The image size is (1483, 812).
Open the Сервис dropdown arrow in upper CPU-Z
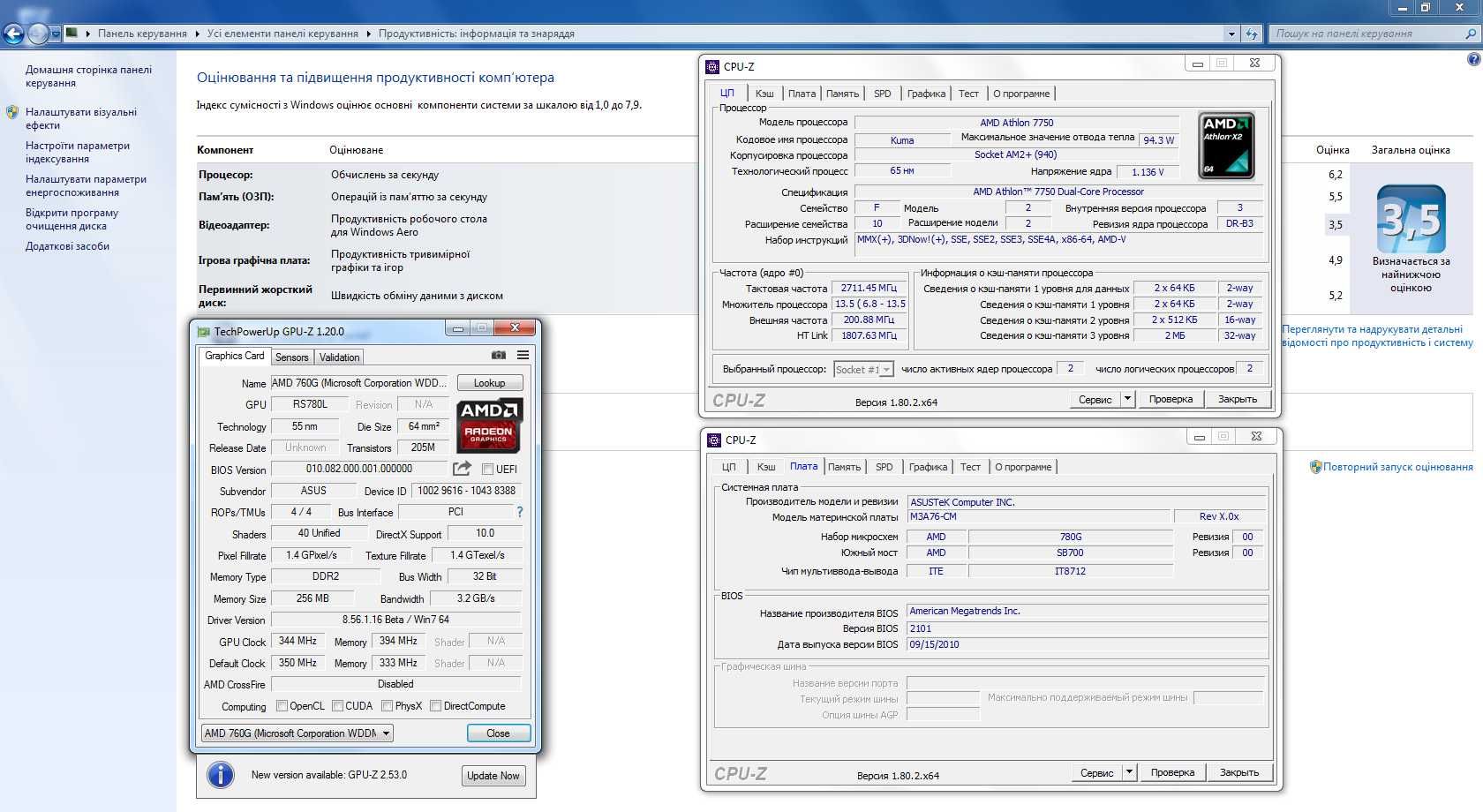coord(1127,399)
